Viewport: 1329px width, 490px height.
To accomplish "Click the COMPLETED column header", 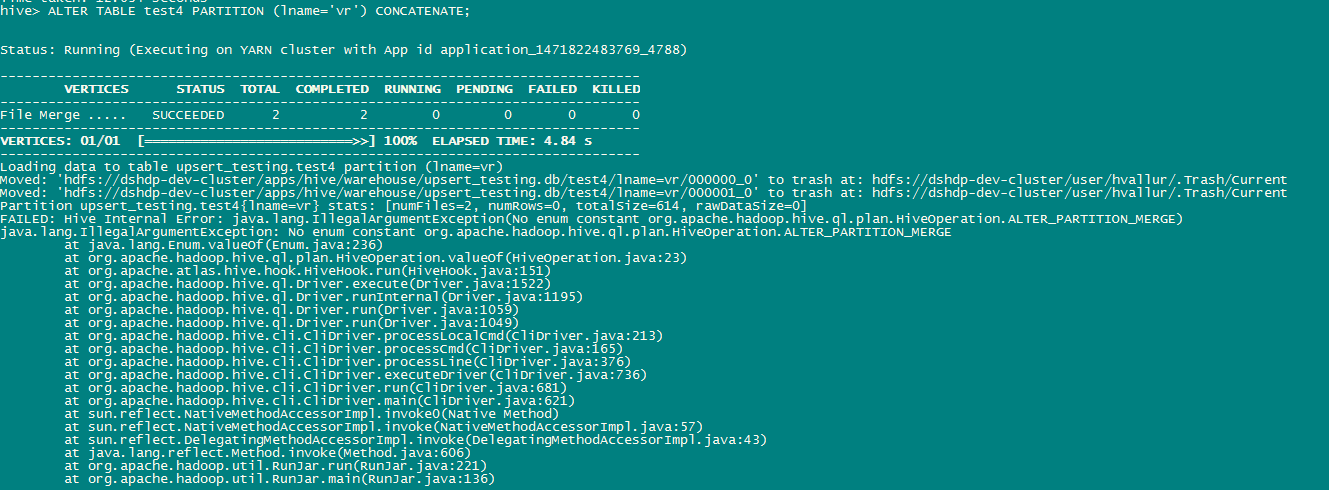I will (x=332, y=89).
